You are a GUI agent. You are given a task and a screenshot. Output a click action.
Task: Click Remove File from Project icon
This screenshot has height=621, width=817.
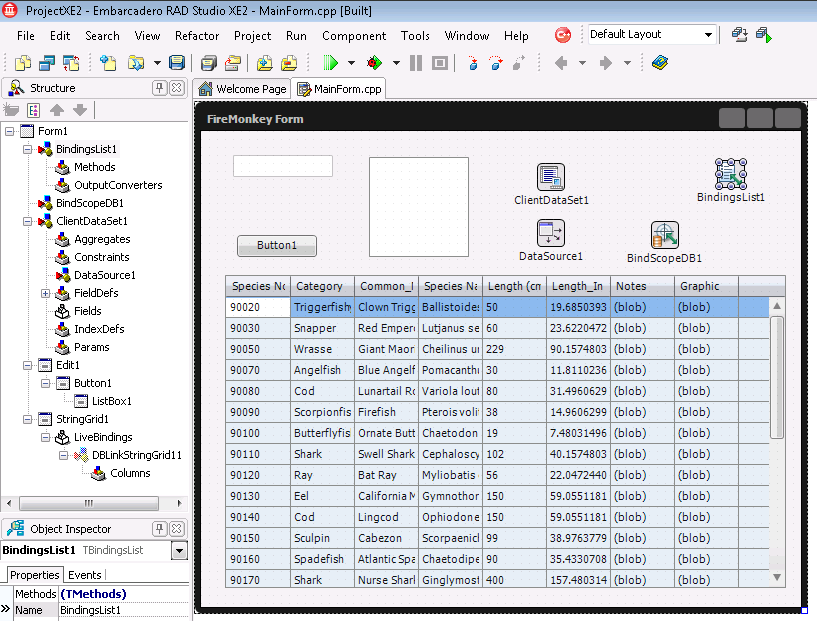[289, 63]
